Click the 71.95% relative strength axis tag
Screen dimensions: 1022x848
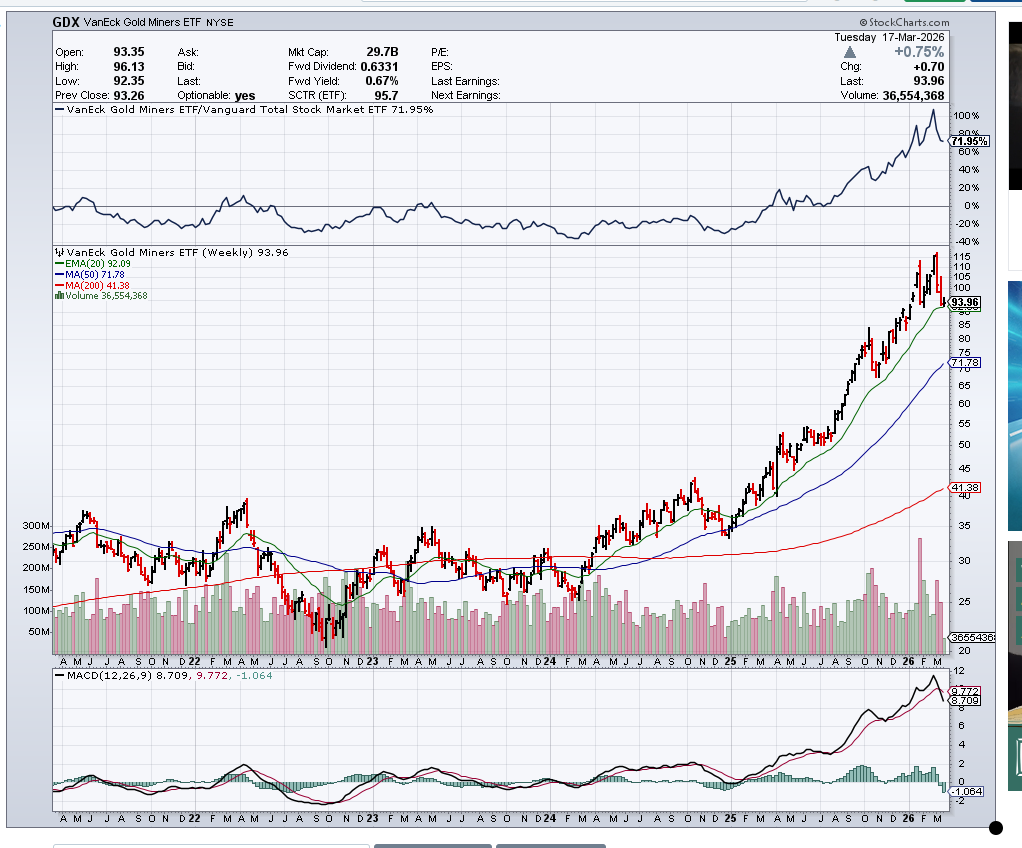(969, 141)
